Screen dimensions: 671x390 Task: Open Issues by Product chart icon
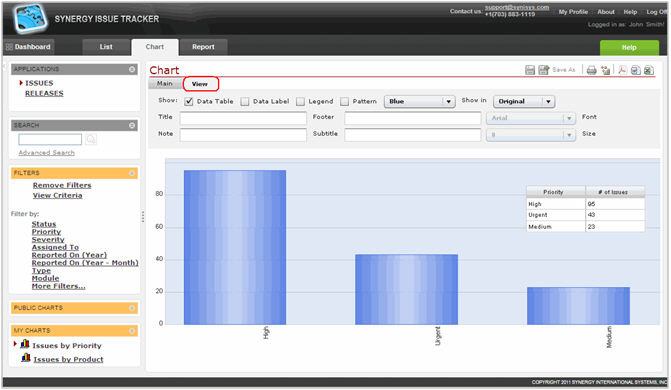coord(26,358)
